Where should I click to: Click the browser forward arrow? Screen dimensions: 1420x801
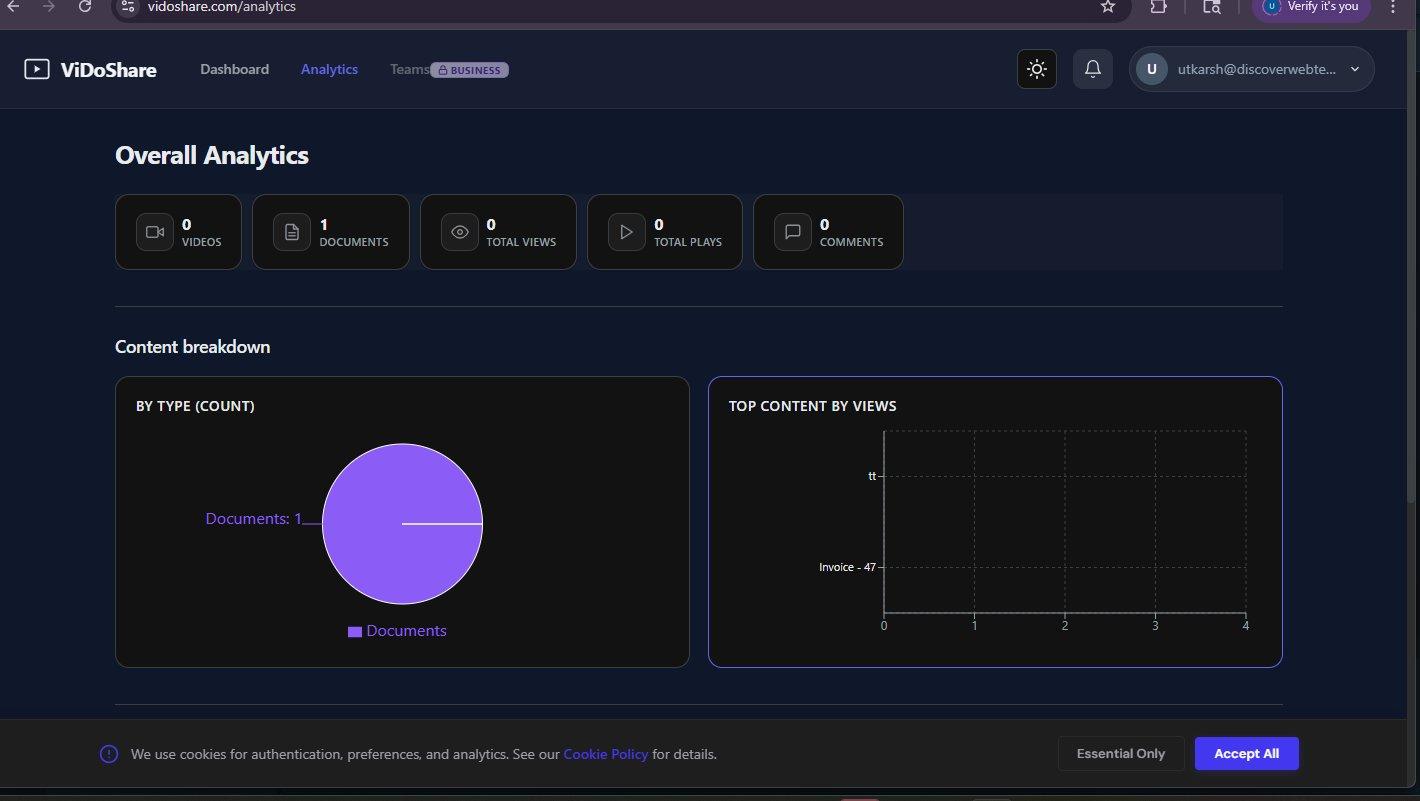tap(49, 6)
